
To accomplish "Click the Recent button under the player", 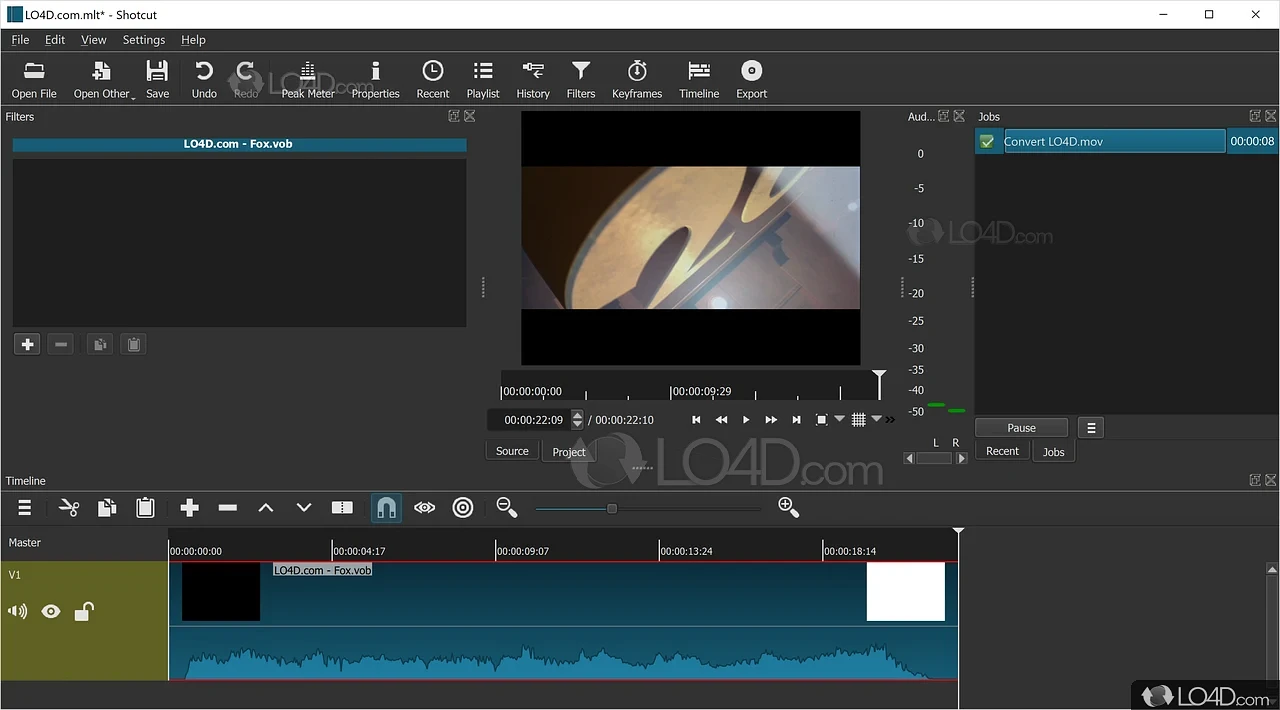I will coord(1002,451).
